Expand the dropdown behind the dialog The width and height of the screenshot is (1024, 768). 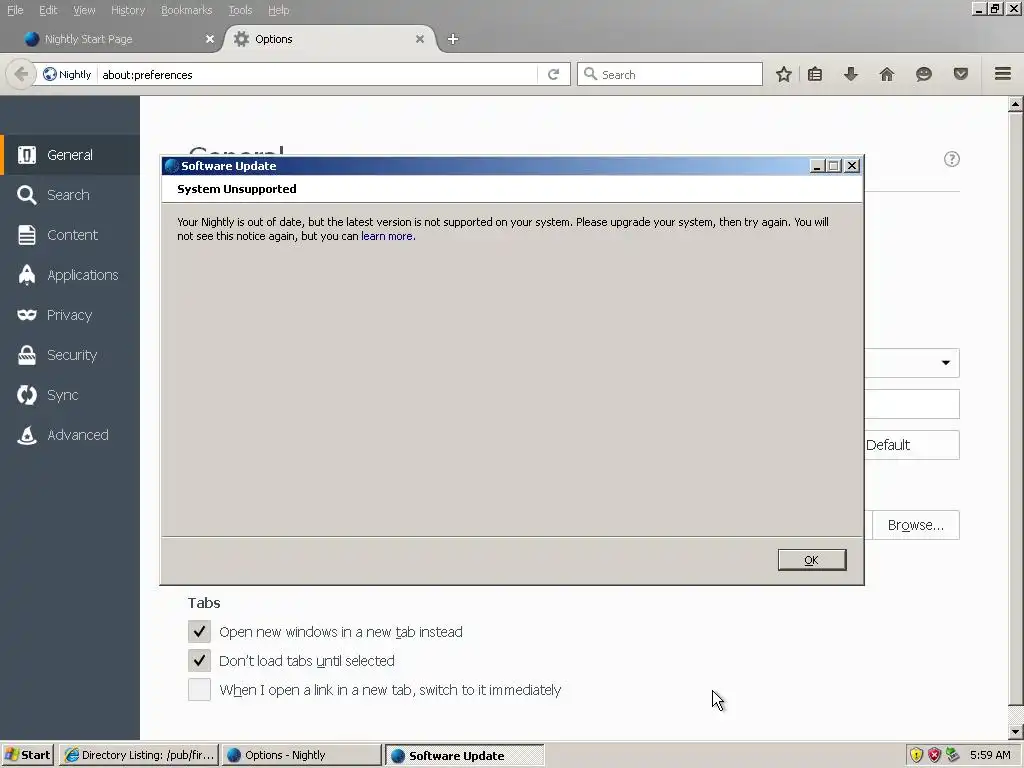(945, 363)
